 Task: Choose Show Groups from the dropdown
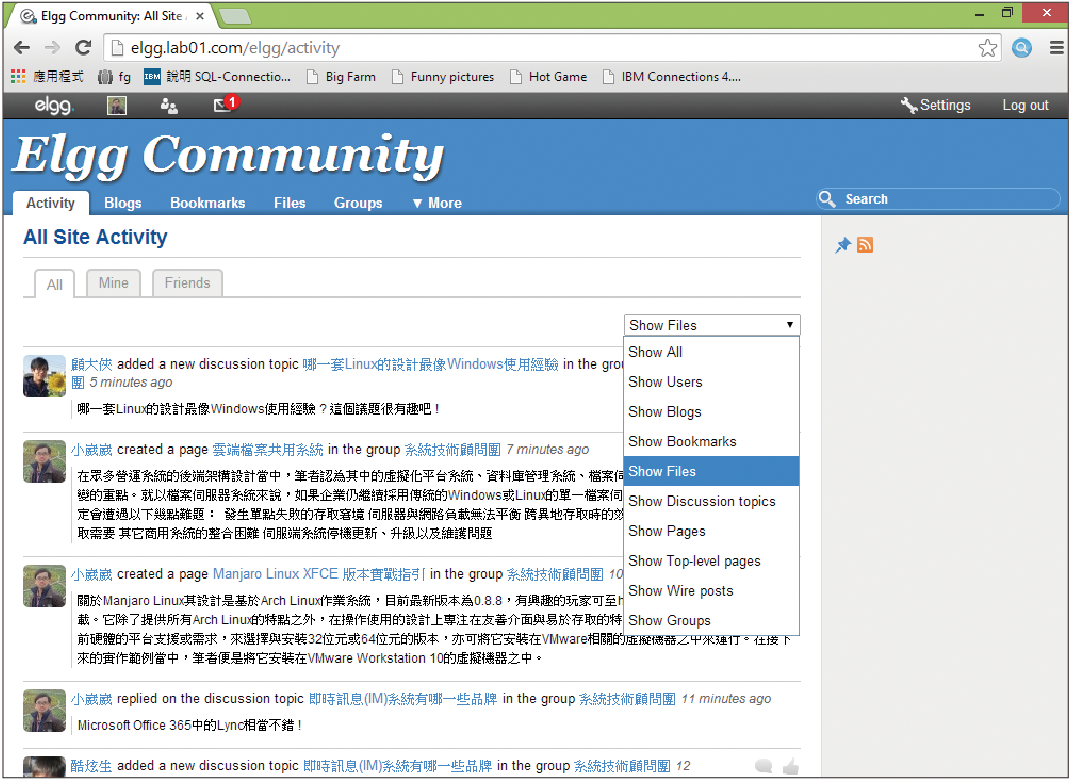coord(712,620)
